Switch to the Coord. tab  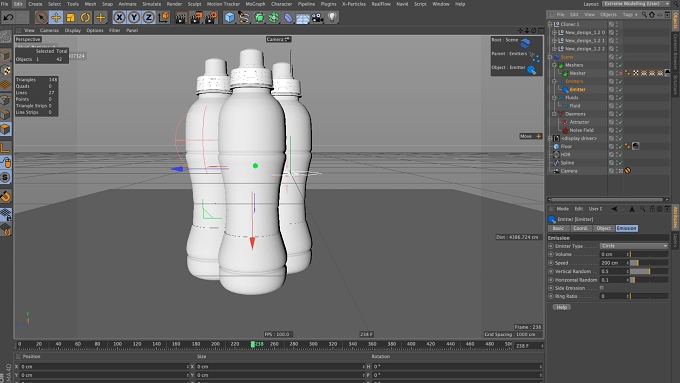click(580, 228)
